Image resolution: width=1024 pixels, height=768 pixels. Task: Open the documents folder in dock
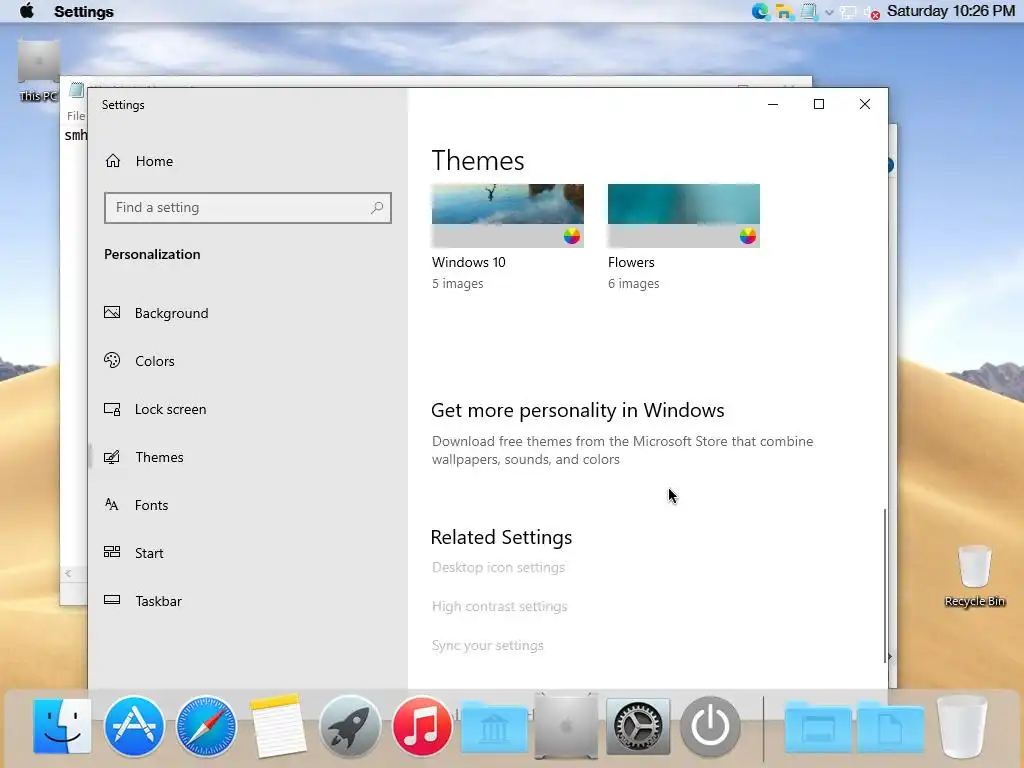(x=890, y=728)
